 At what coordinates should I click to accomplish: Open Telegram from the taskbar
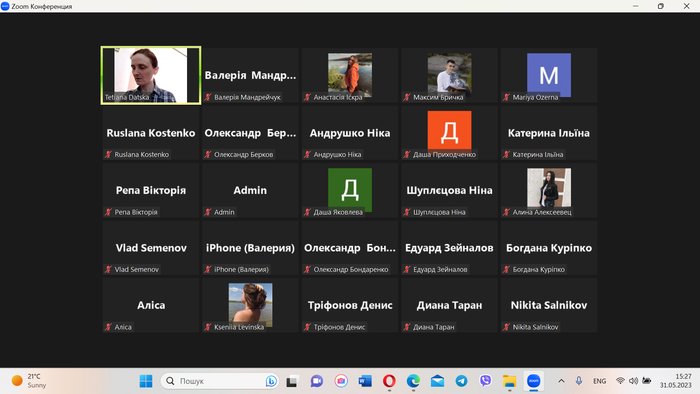461,381
